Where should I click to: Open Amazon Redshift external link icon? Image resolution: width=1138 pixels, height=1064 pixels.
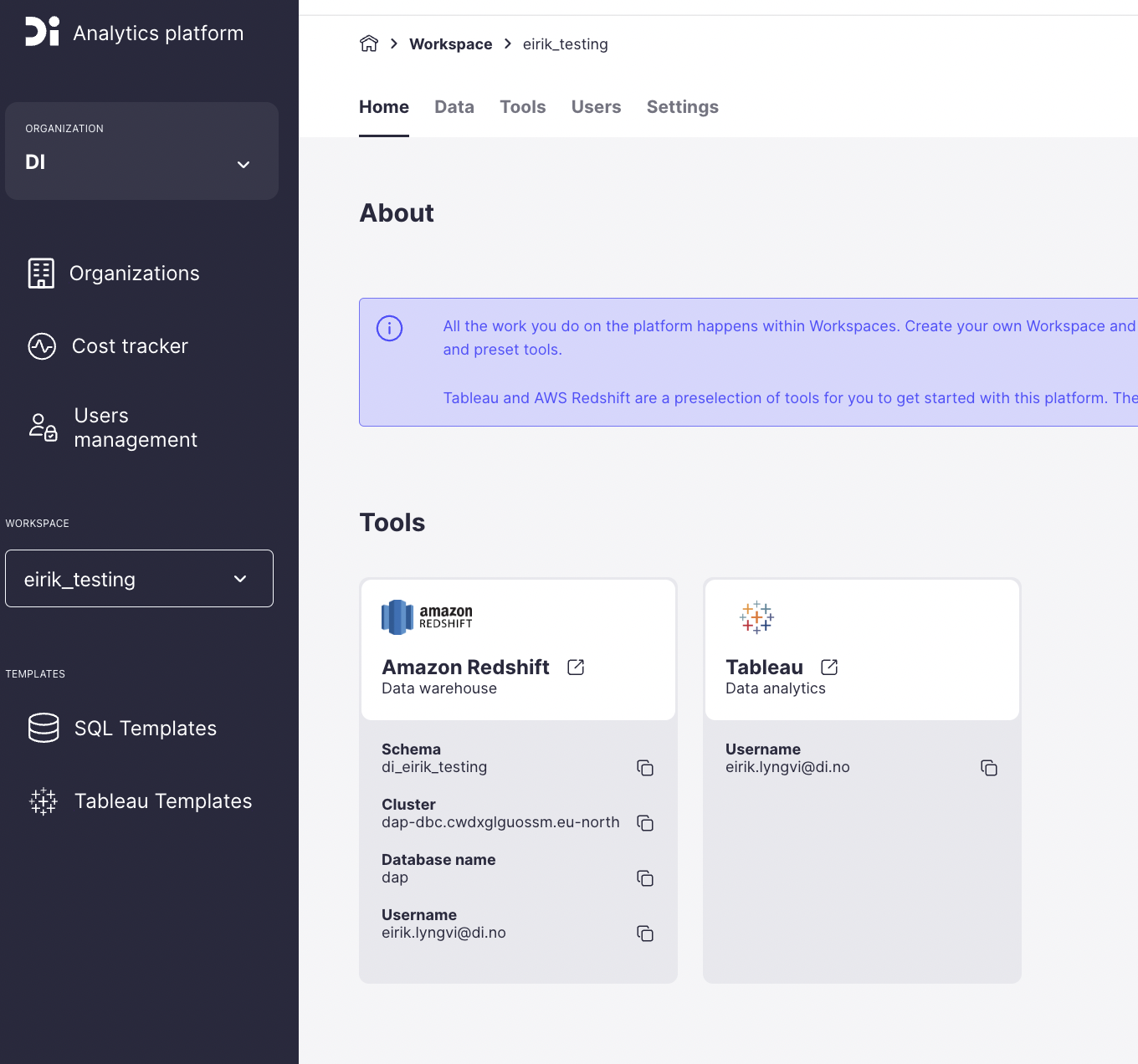pos(576,667)
